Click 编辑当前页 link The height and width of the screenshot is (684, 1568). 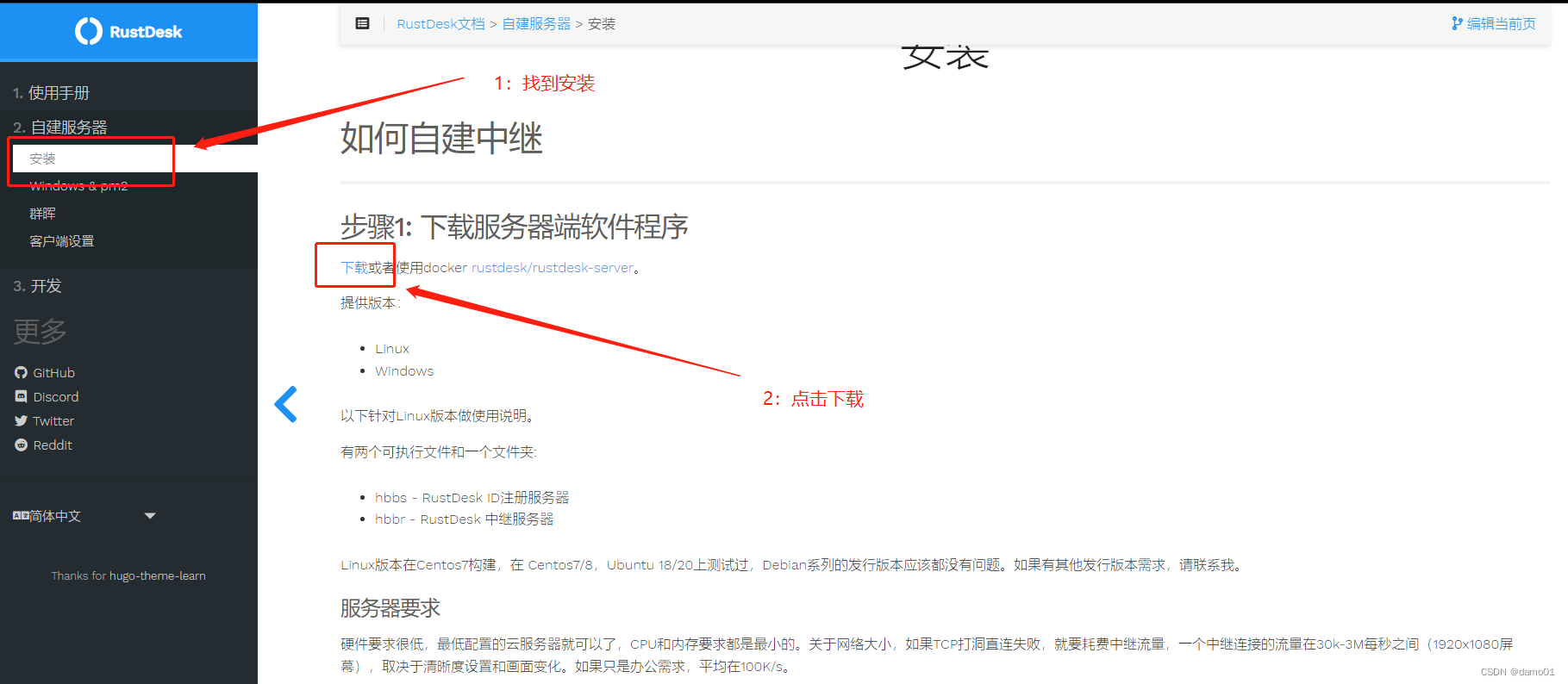(x=1501, y=23)
